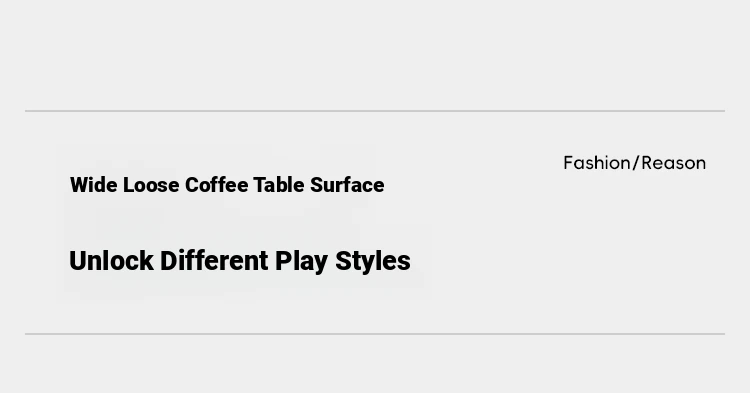Click the Fashion/Reason label
750x393 pixels.
tap(634, 163)
